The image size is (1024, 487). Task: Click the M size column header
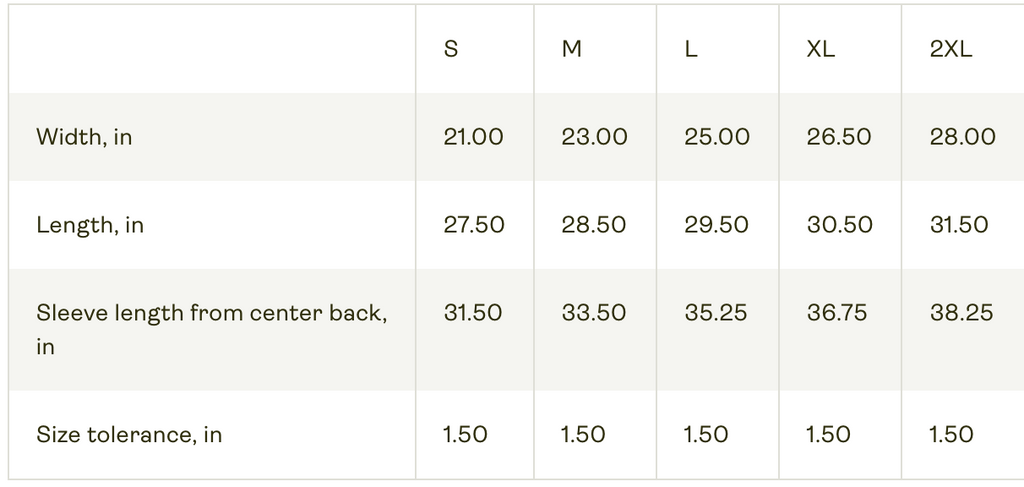tap(572, 49)
